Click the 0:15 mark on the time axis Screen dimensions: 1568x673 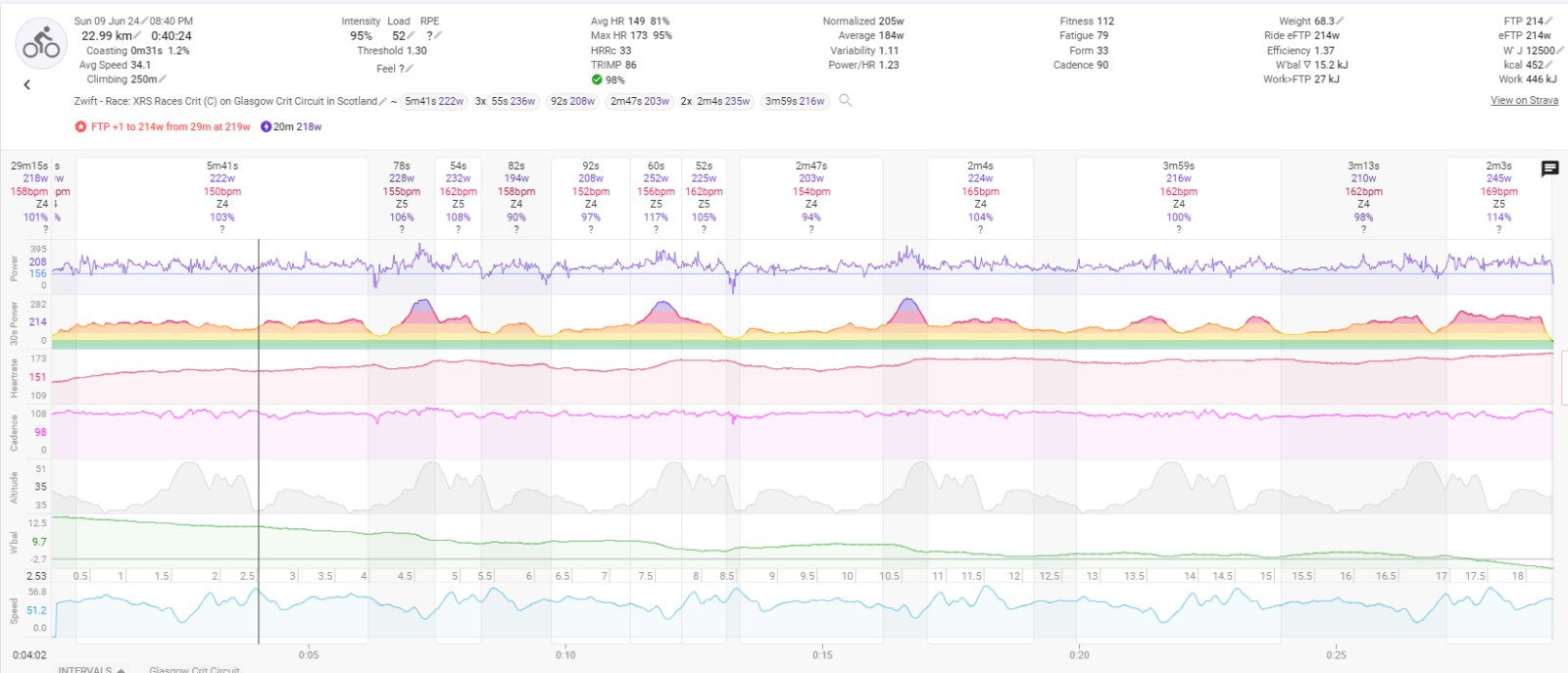[822, 654]
